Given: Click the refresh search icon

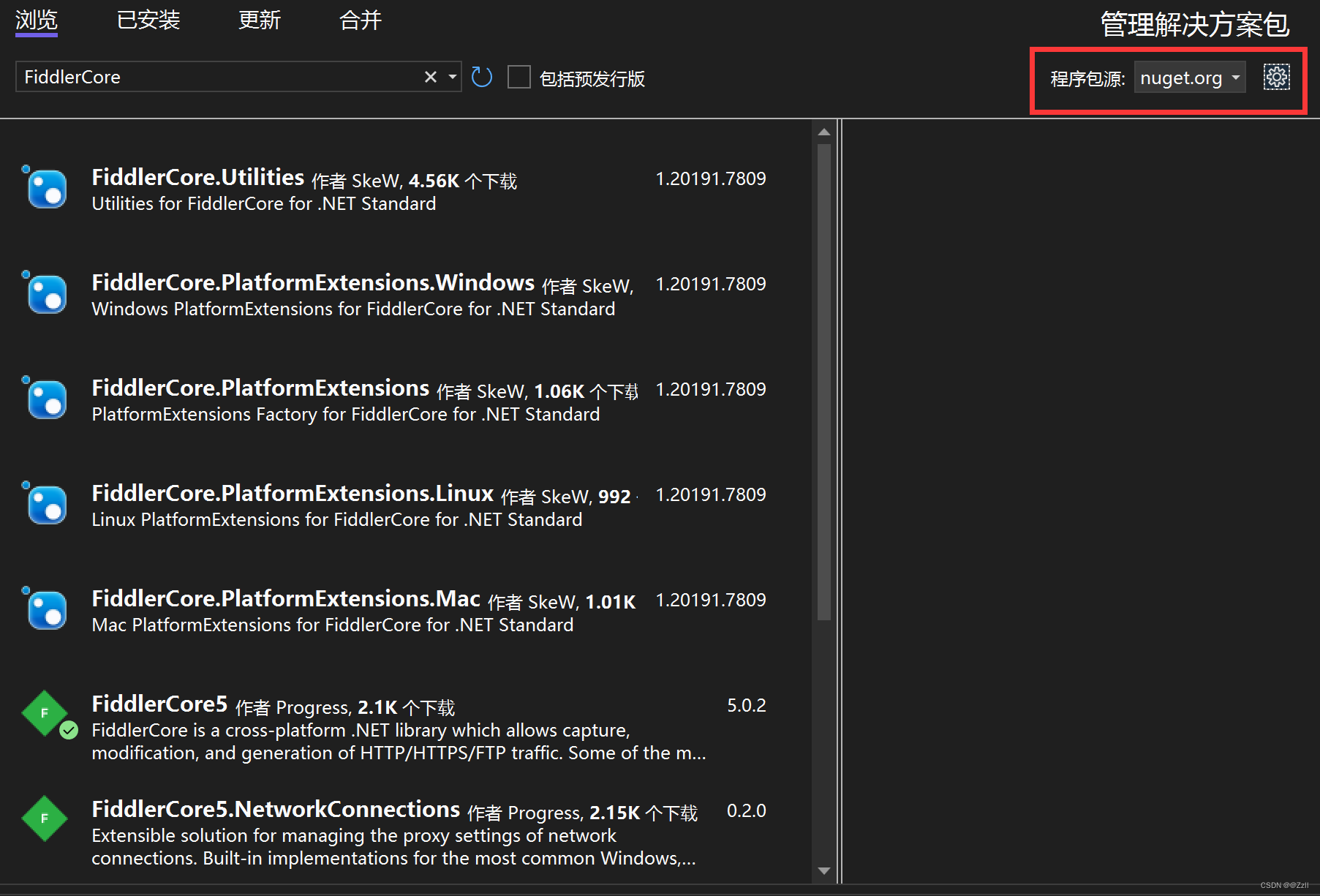Looking at the screenshot, I should tap(482, 77).
